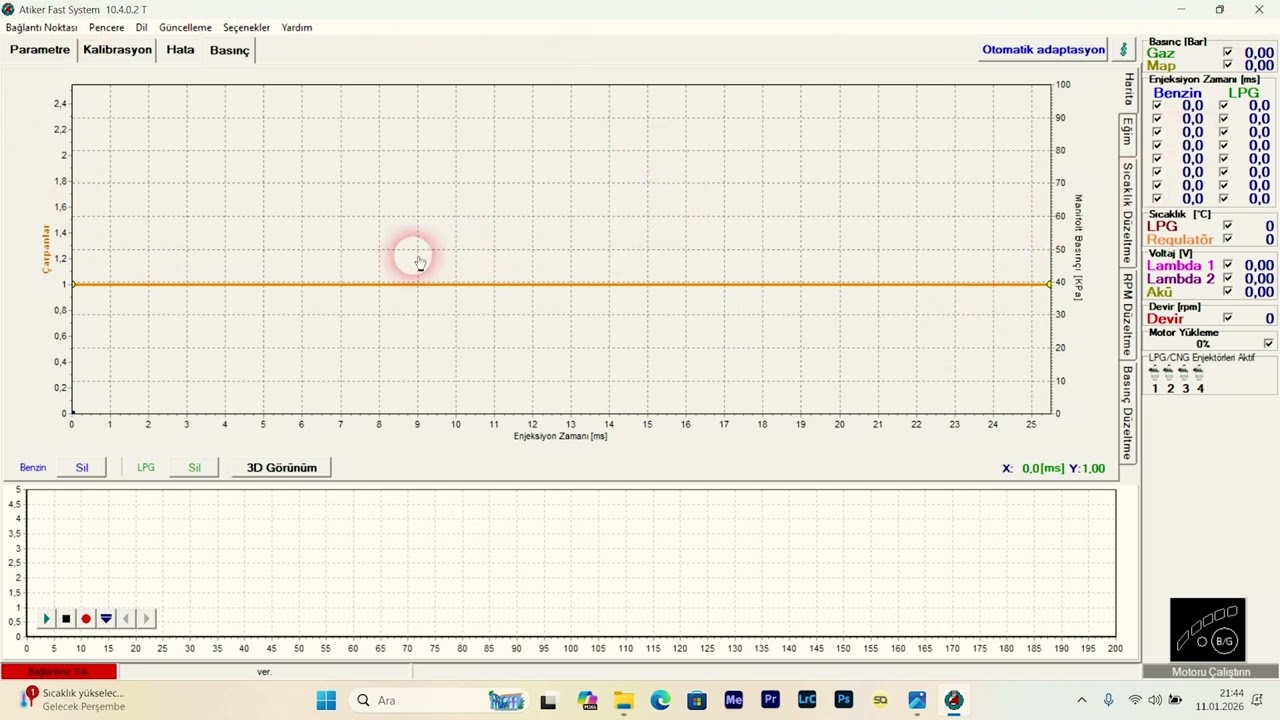The image size is (1280, 720).
Task: Toggle the Motor Yükleme checkbox
Action: coord(1269,344)
